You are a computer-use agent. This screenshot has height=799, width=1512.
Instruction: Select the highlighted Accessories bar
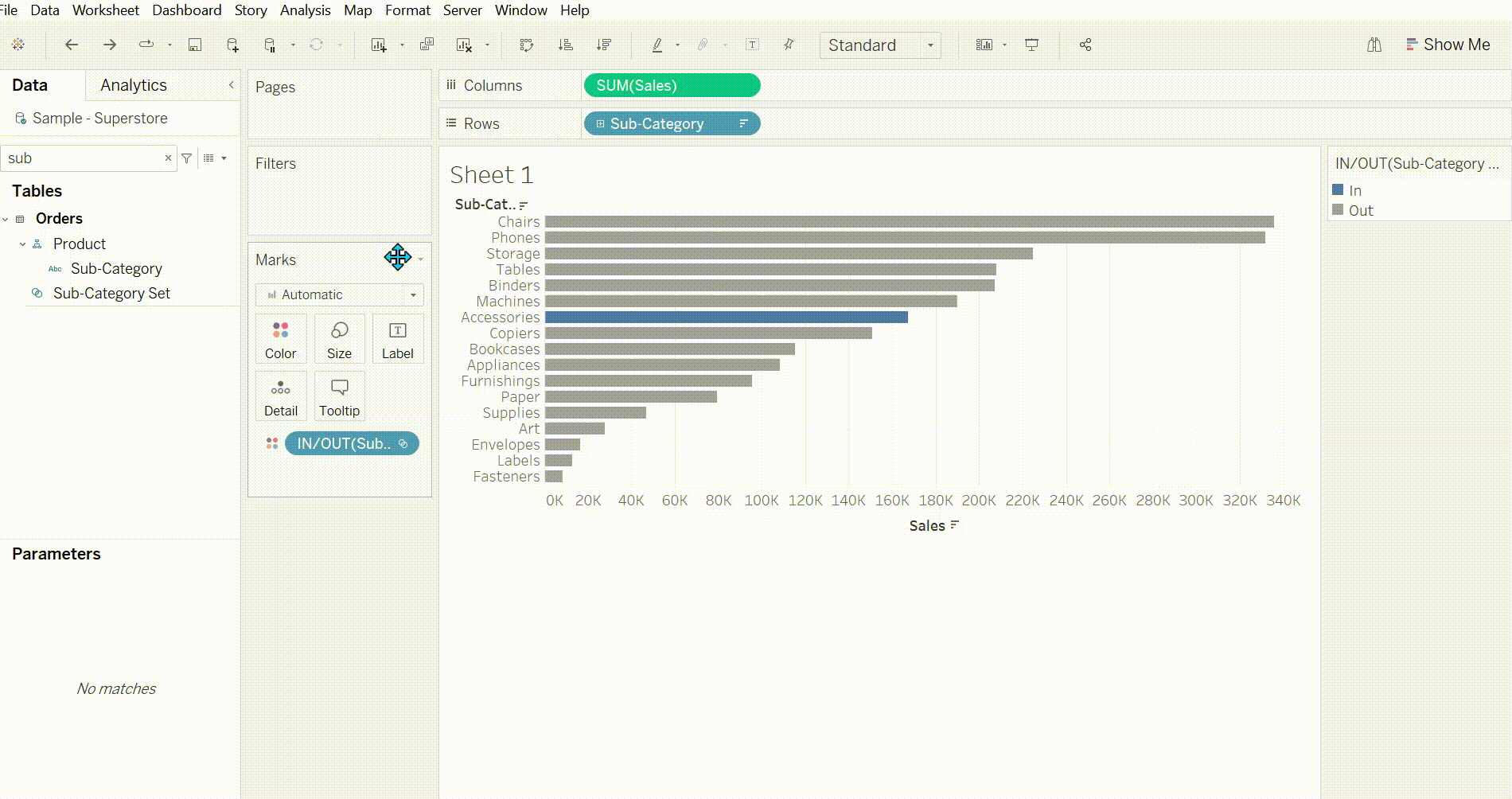point(727,317)
